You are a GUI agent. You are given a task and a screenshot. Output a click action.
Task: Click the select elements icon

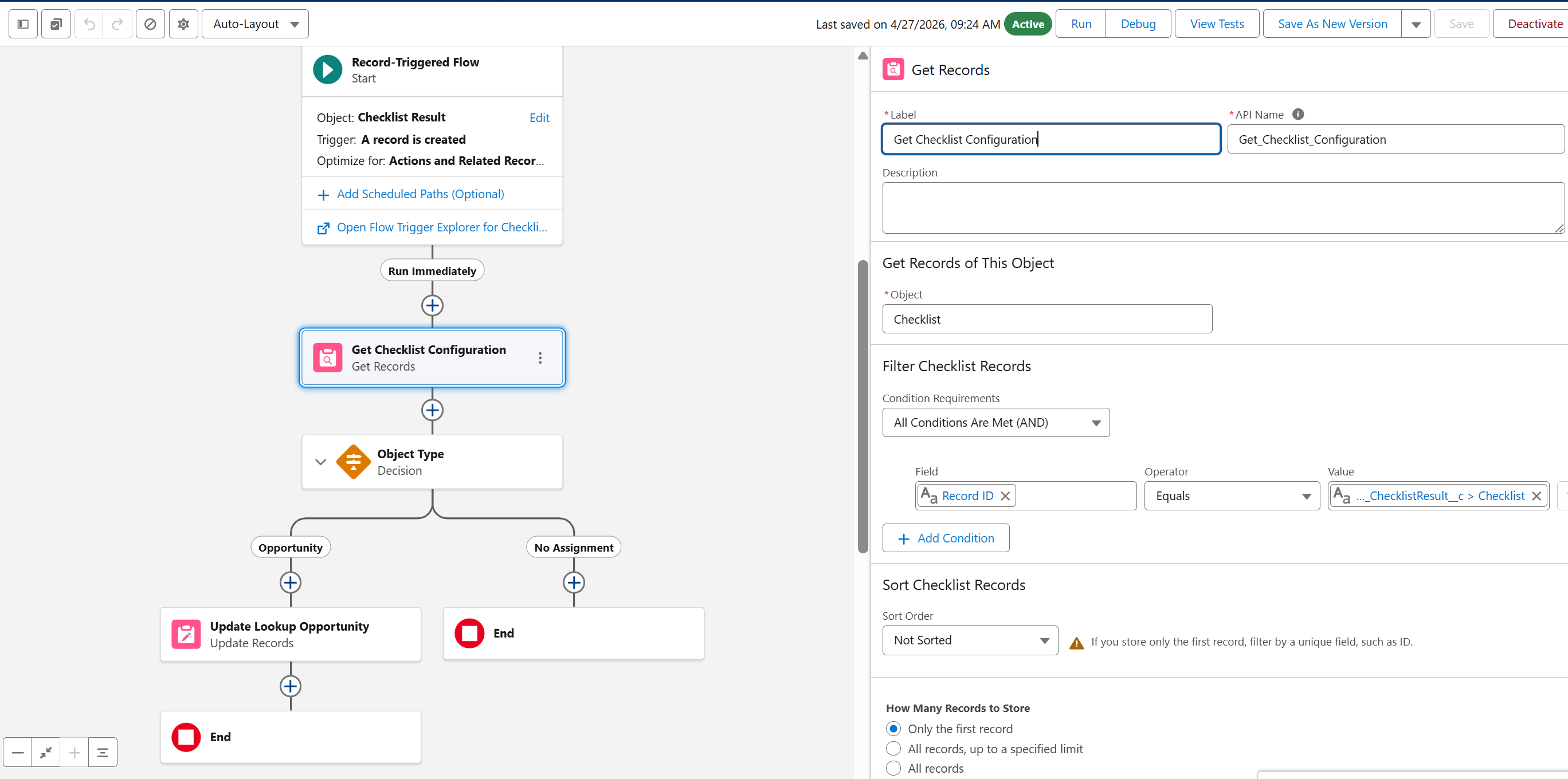click(x=56, y=24)
